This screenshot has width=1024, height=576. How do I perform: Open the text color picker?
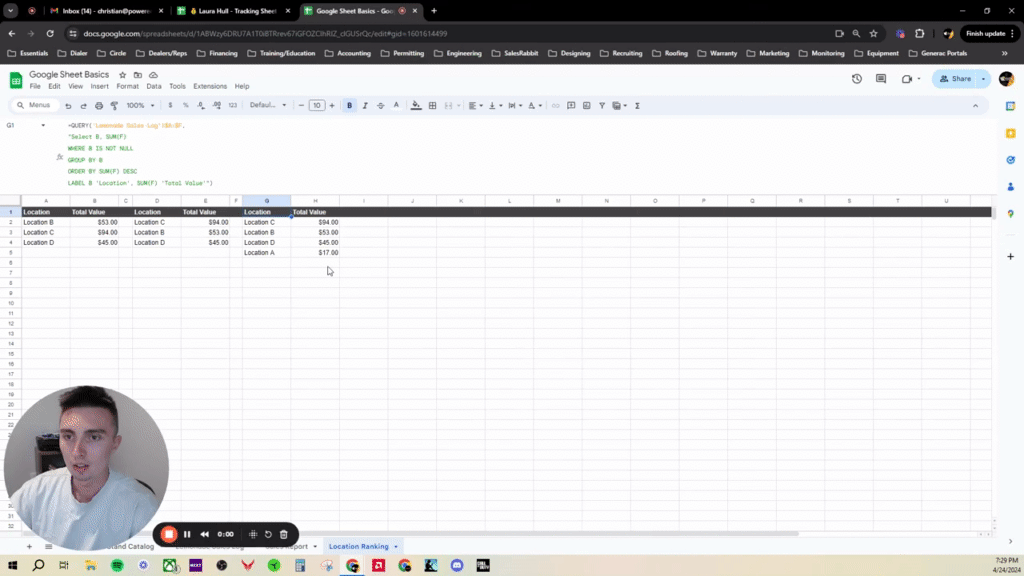point(396,105)
